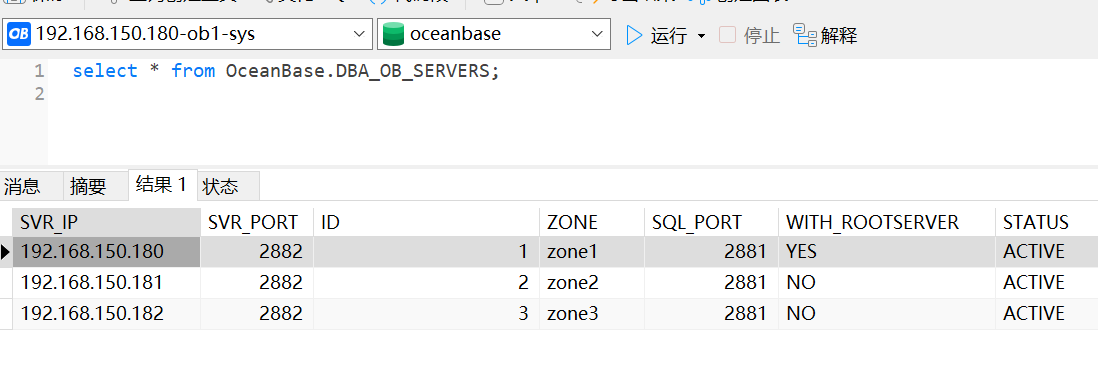The width and height of the screenshot is (1098, 384).
Task: Select cell 192.168.150.182
Action: (x=106, y=313)
